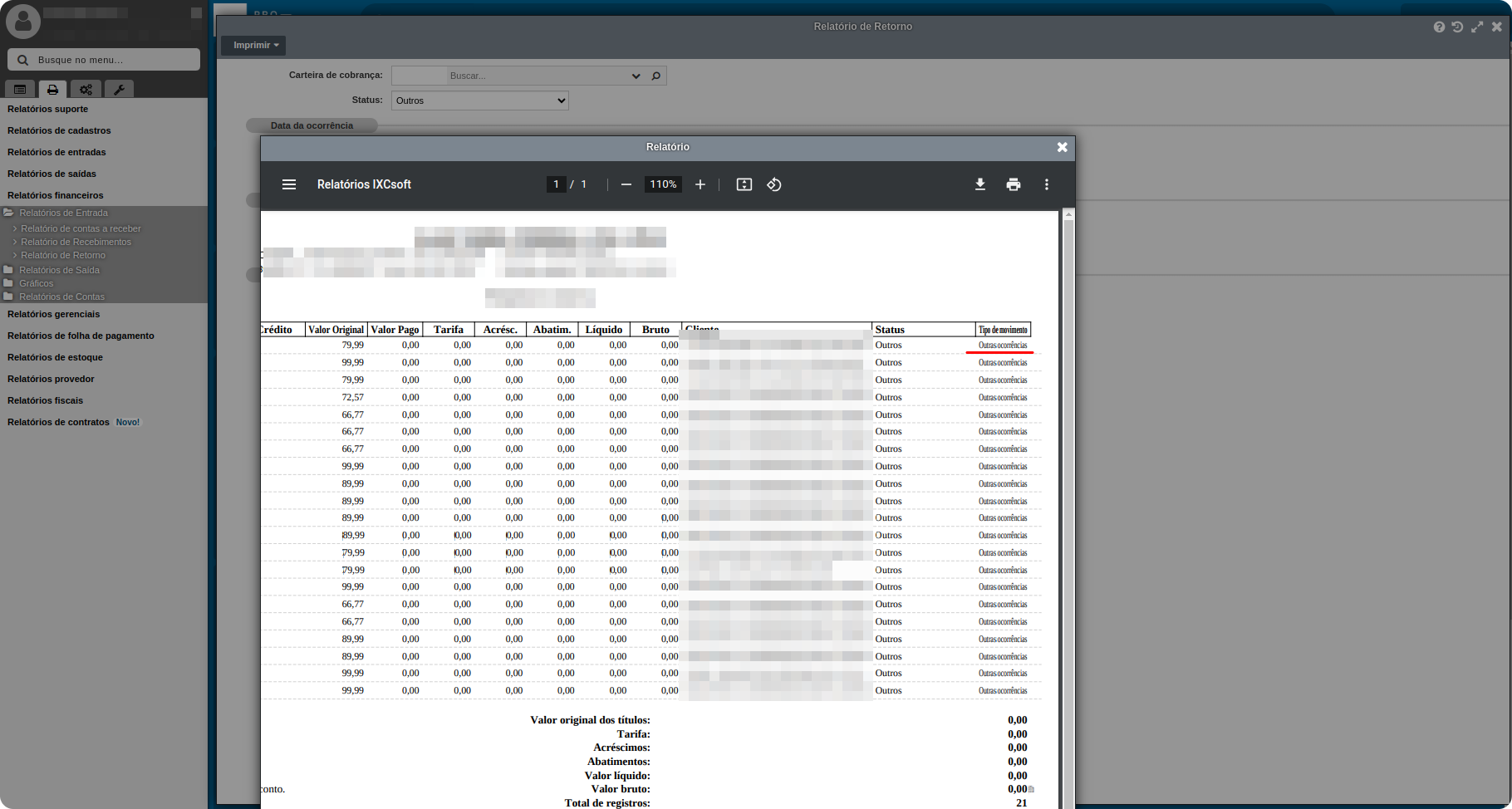Open Relatório de contas a receber
Viewport: 1512px width, 809px height.
click(x=81, y=228)
